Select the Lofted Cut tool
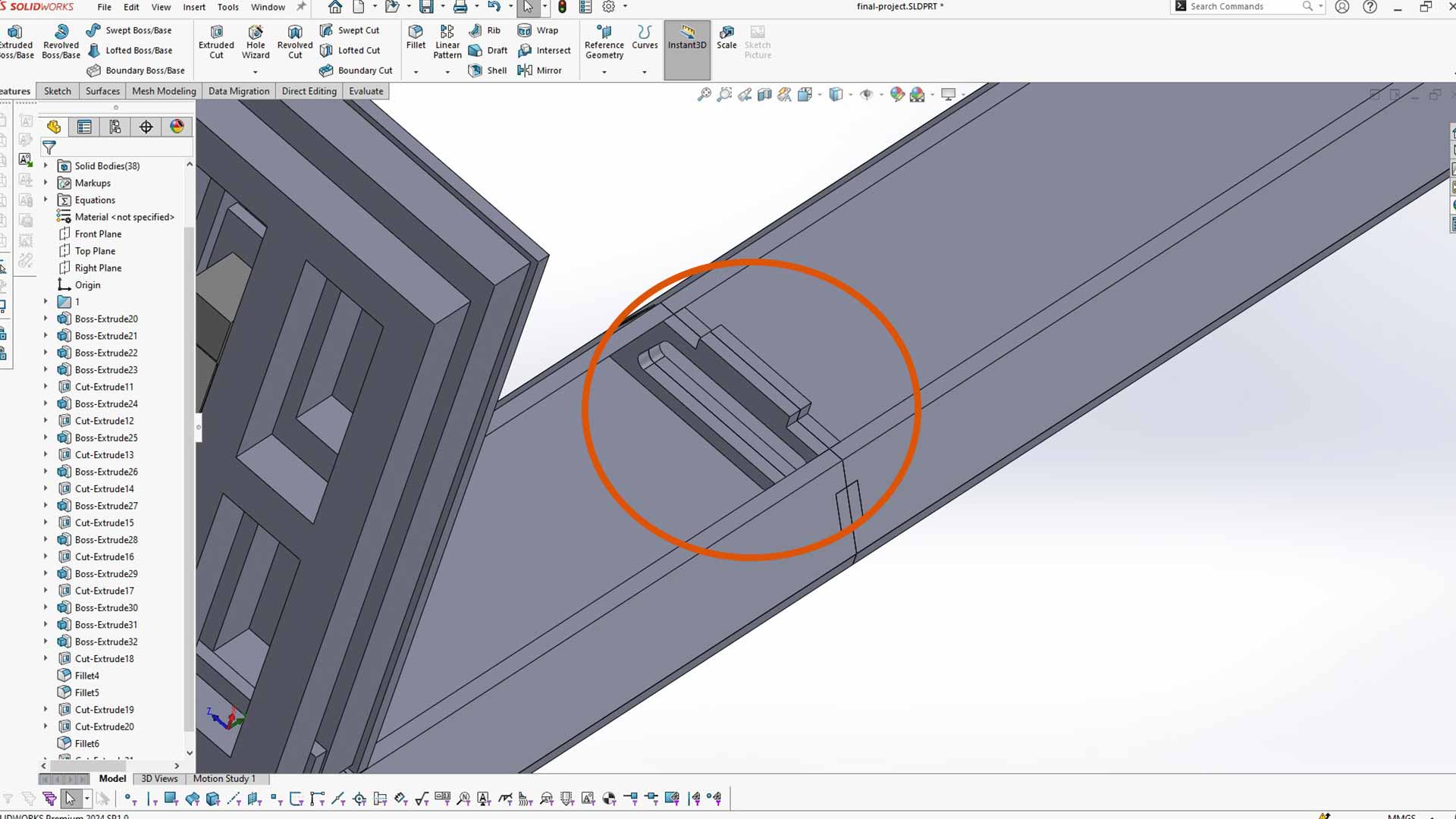 [x=350, y=50]
